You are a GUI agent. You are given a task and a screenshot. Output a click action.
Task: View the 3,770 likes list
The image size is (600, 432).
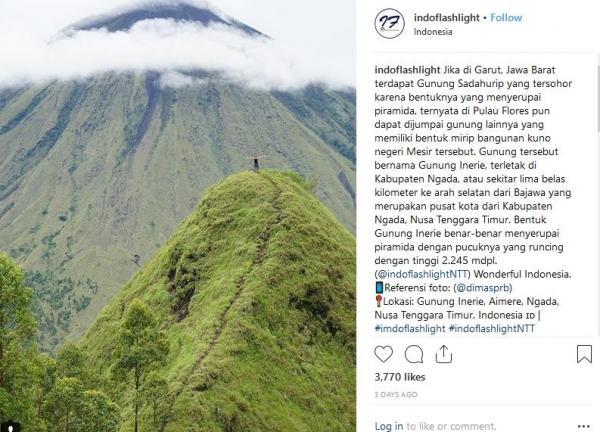click(x=400, y=377)
